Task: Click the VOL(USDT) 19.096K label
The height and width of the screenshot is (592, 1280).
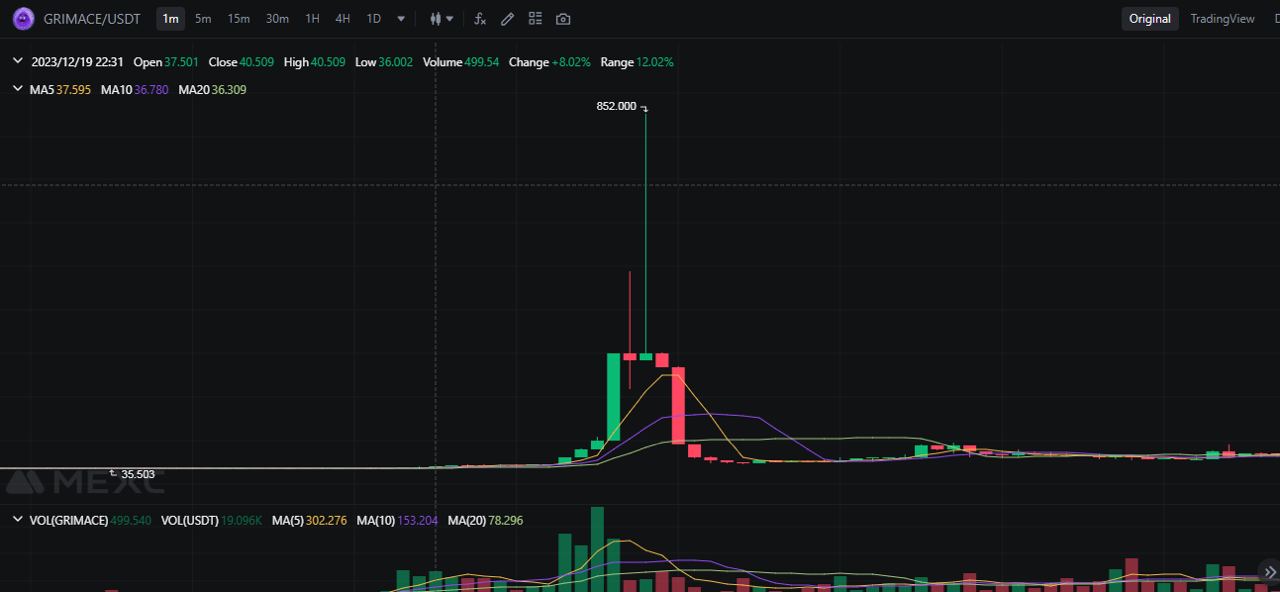Action: click(x=212, y=521)
